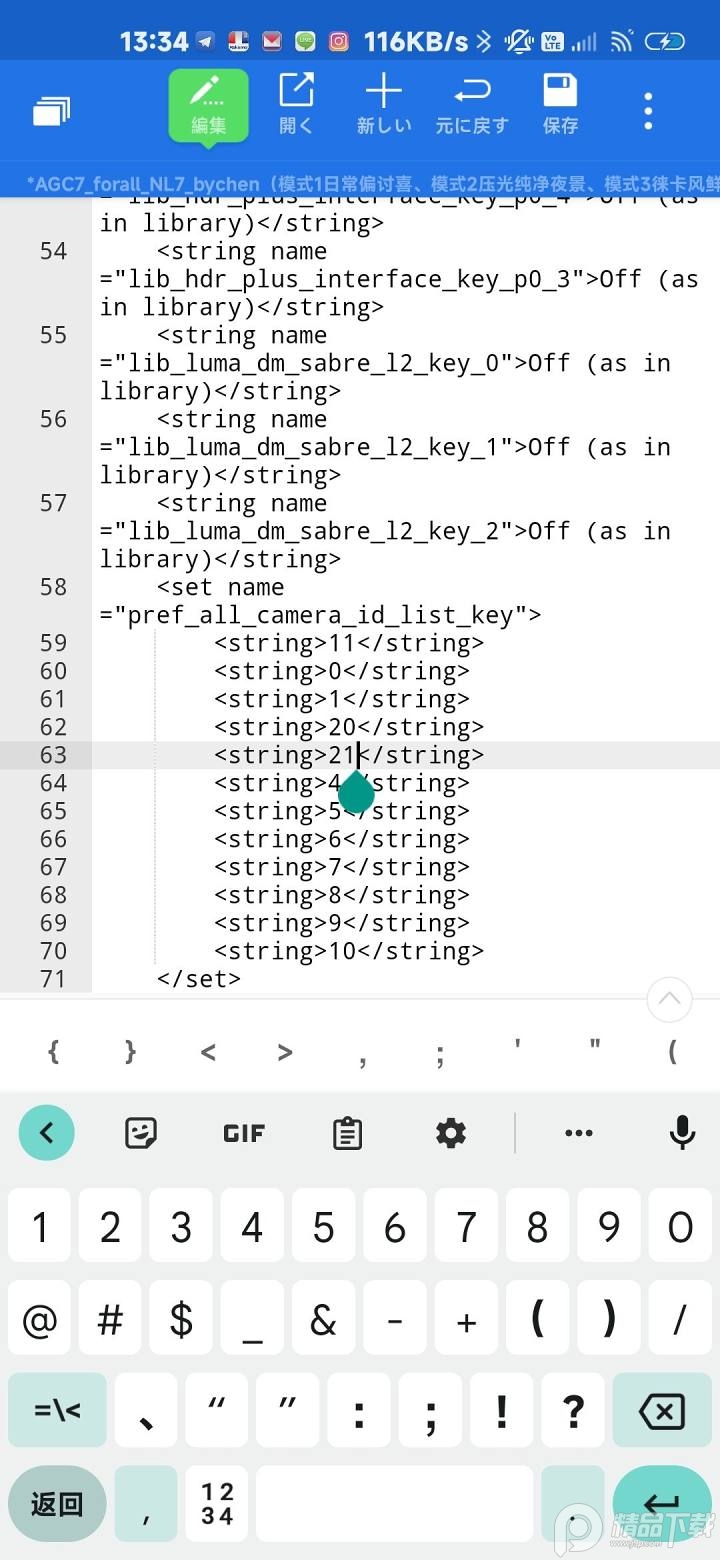Open the file tabs stack icon

51,111
